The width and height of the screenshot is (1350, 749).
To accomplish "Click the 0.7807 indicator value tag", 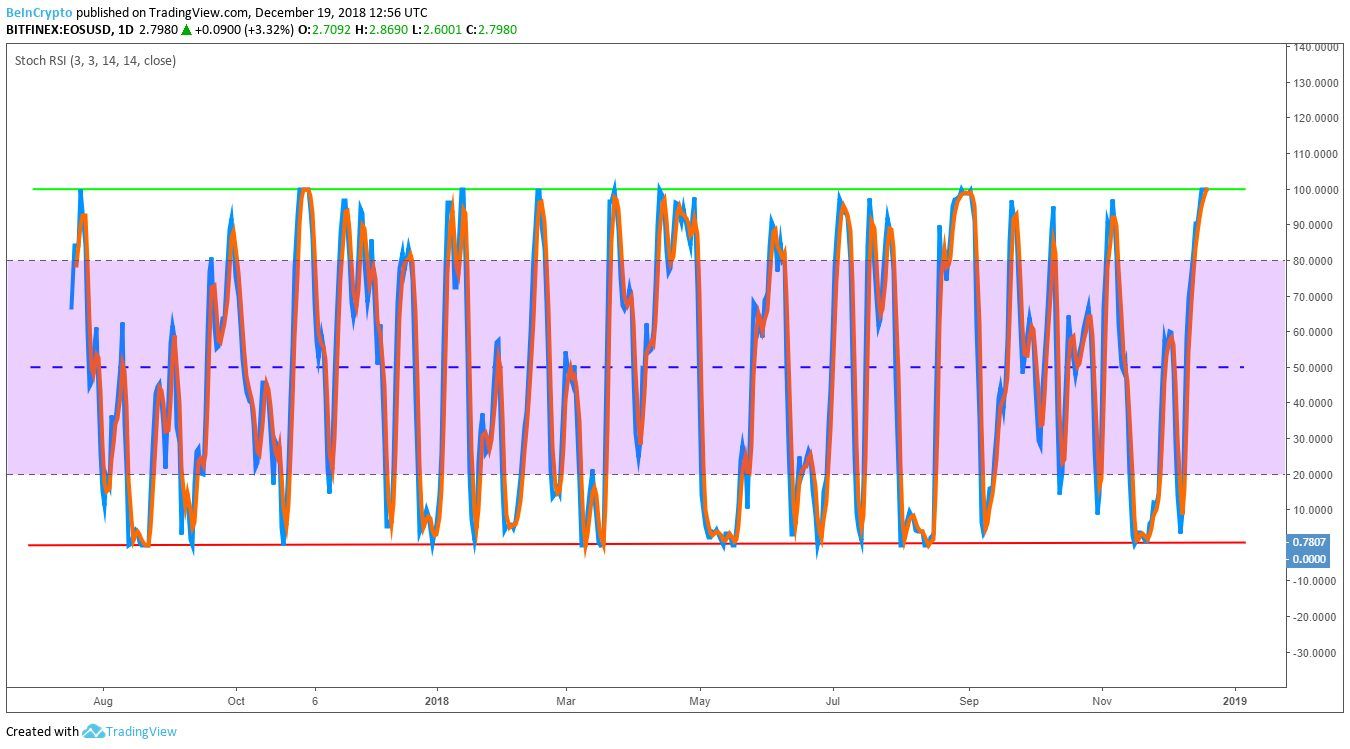I will [x=1308, y=542].
